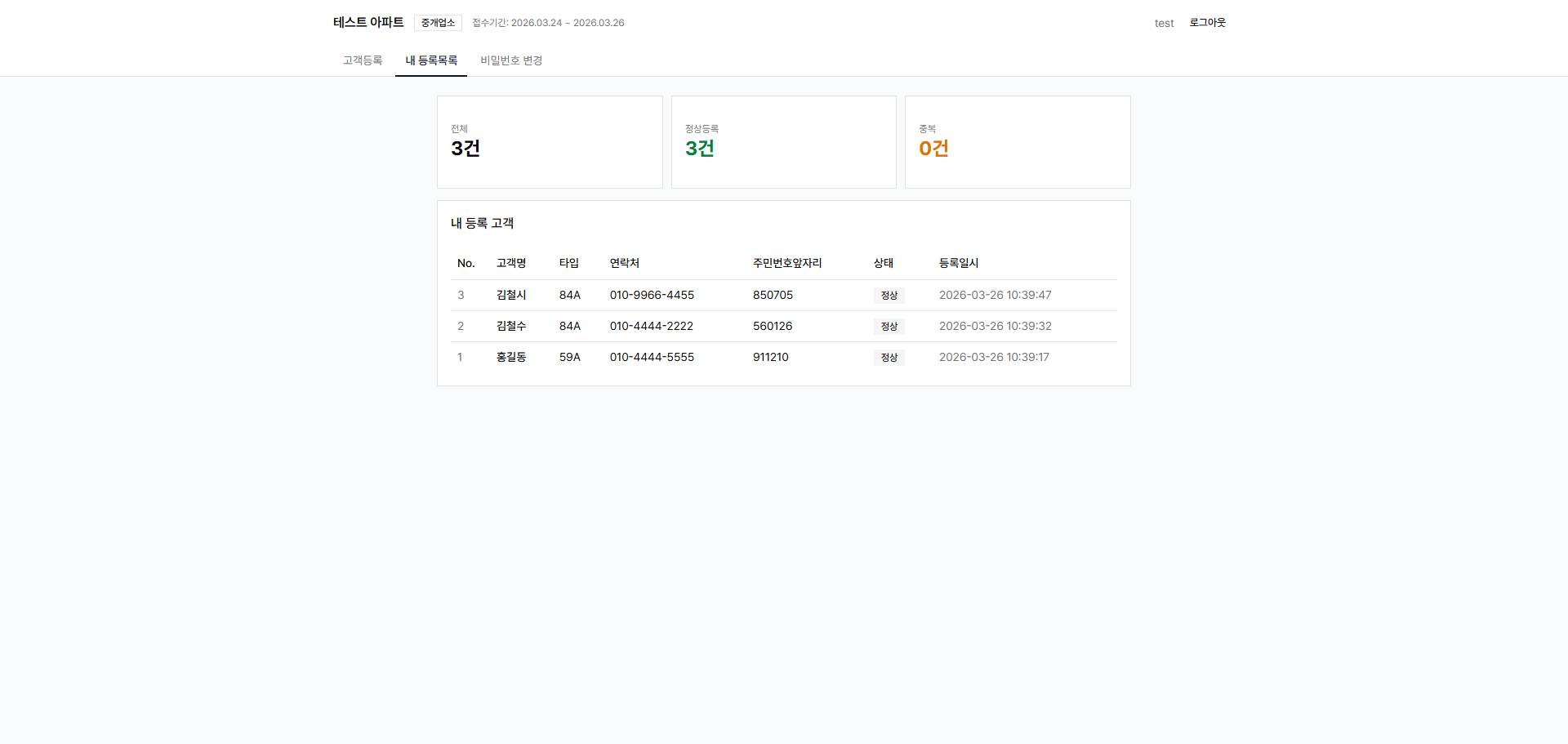The image size is (1568, 744).
Task: Click the 정상 status badge for 김철수
Action: pyautogui.click(x=889, y=326)
